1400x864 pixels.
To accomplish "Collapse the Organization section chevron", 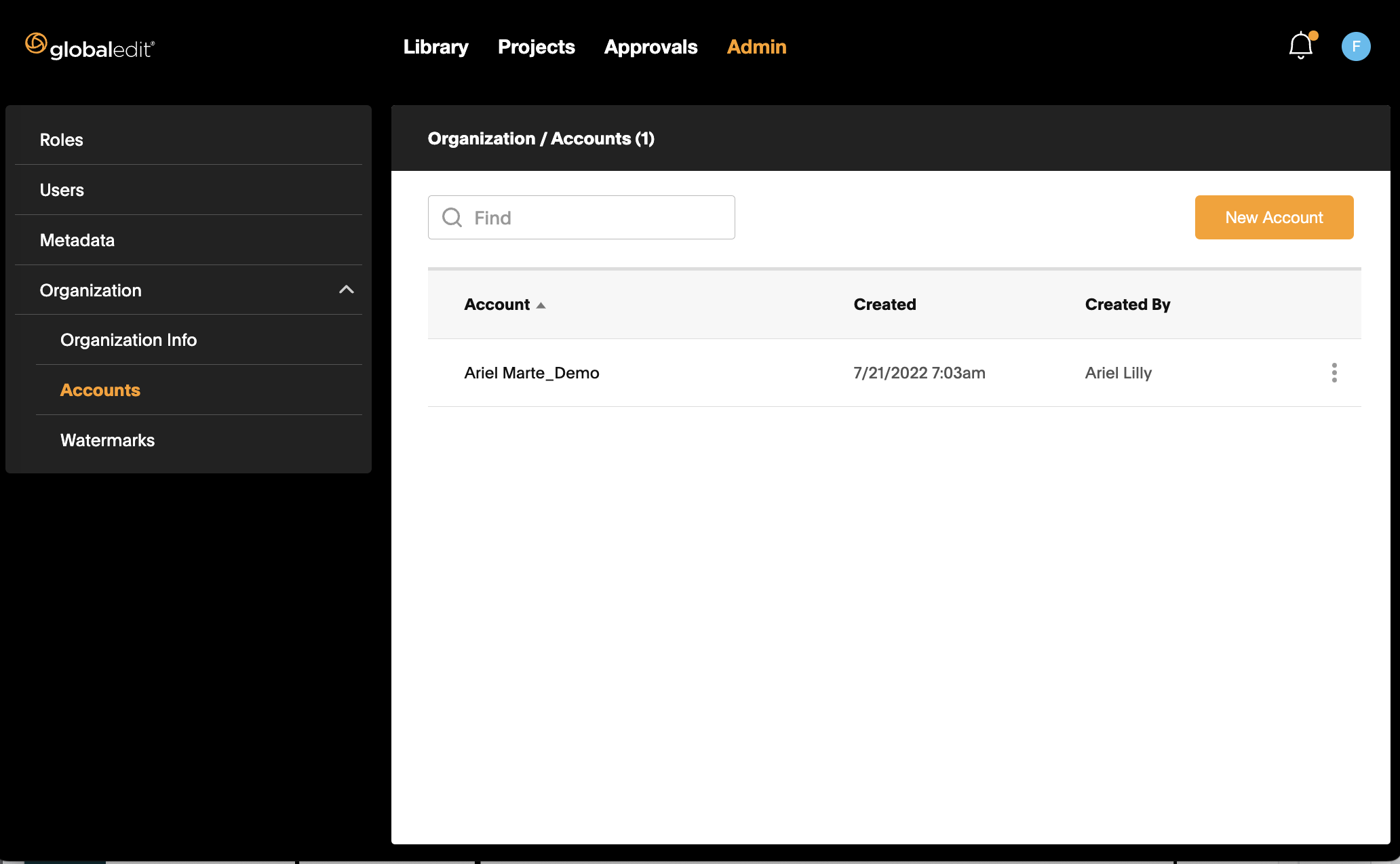I will pyautogui.click(x=346, y=290).
